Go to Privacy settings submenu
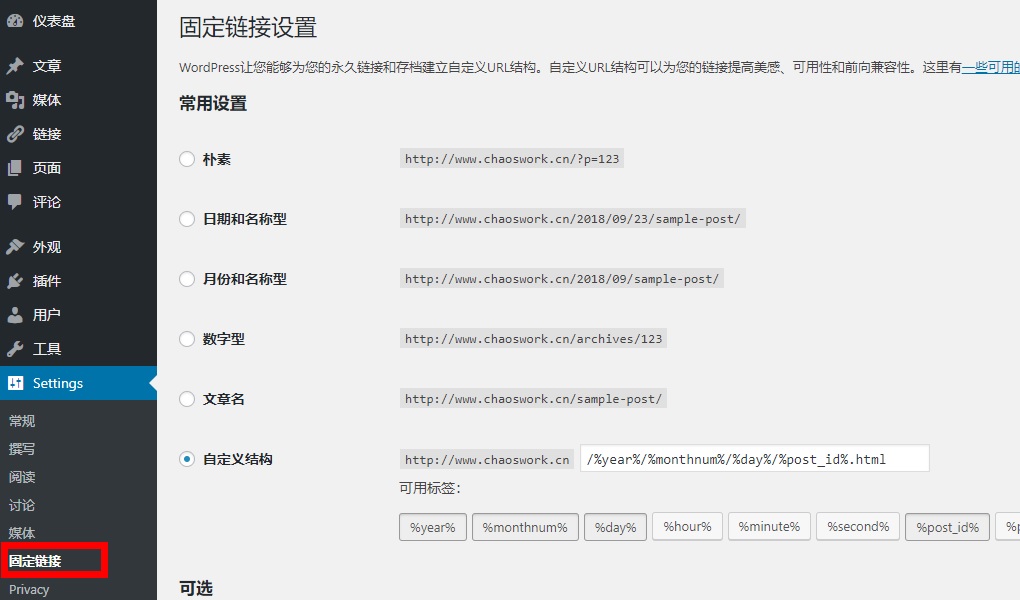The width and height of the screenshot is (1020, 600). (29, 589)
